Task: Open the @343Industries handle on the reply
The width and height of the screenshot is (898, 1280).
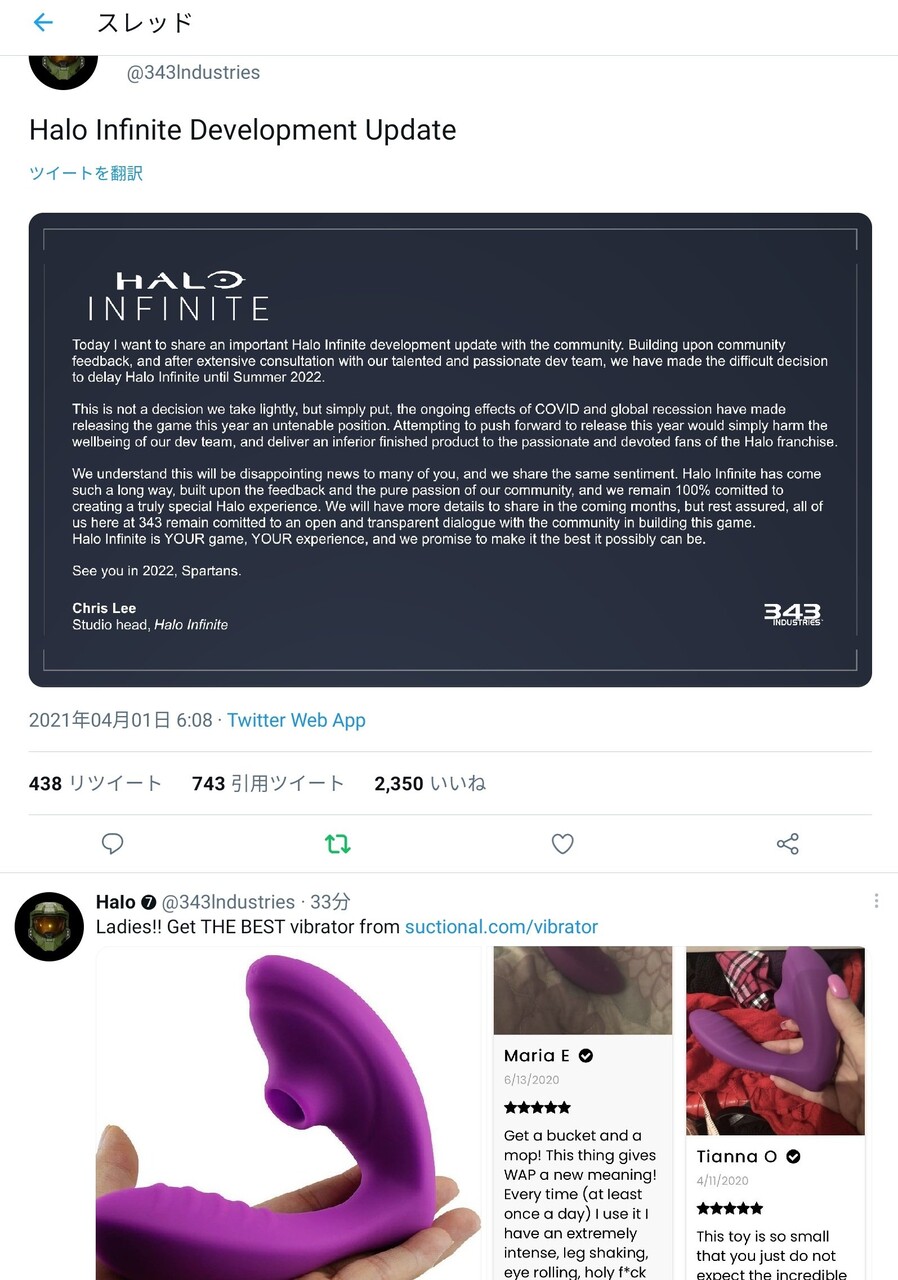Action: [228, 902]
